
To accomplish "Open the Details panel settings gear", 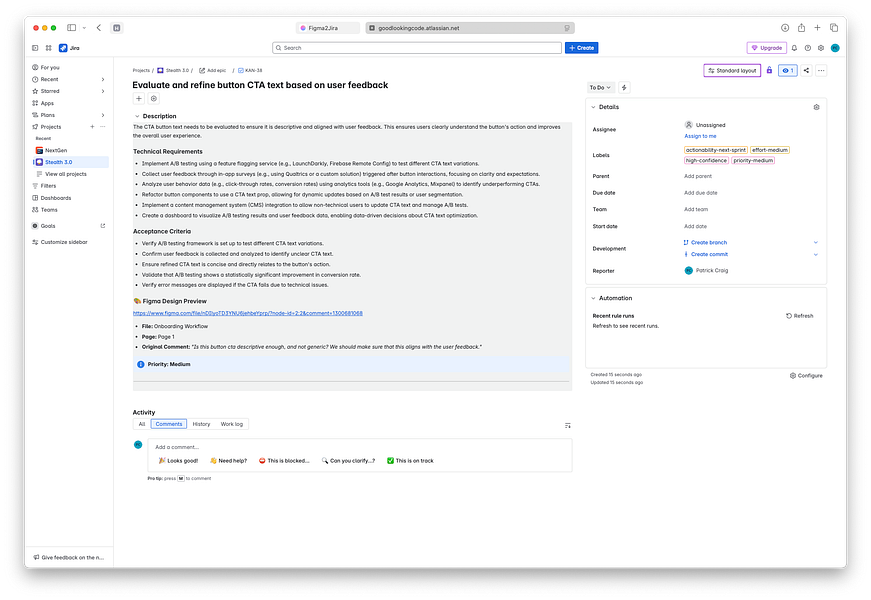I will (817, 107).
